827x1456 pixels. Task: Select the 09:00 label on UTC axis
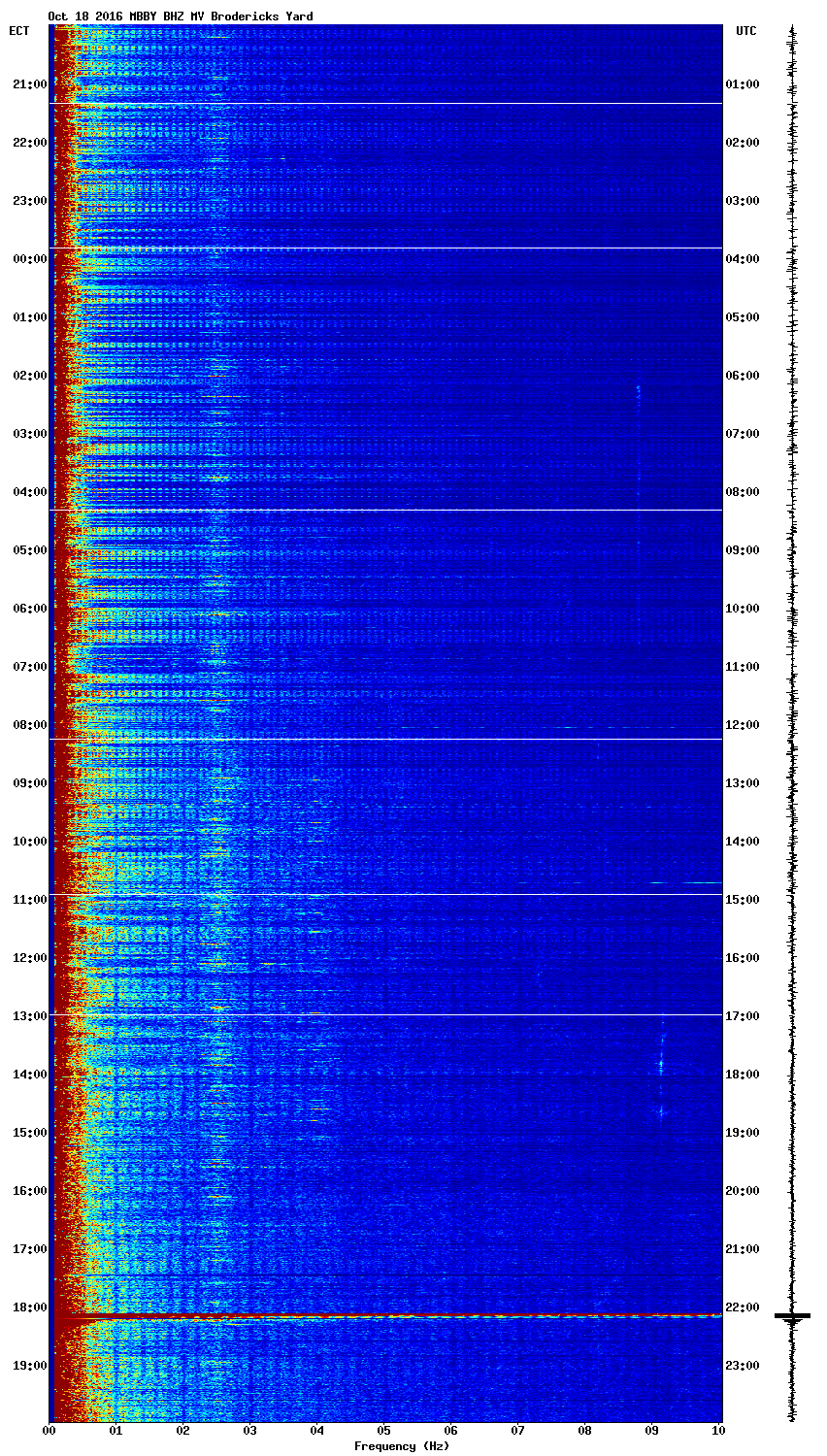click(743, 550)
